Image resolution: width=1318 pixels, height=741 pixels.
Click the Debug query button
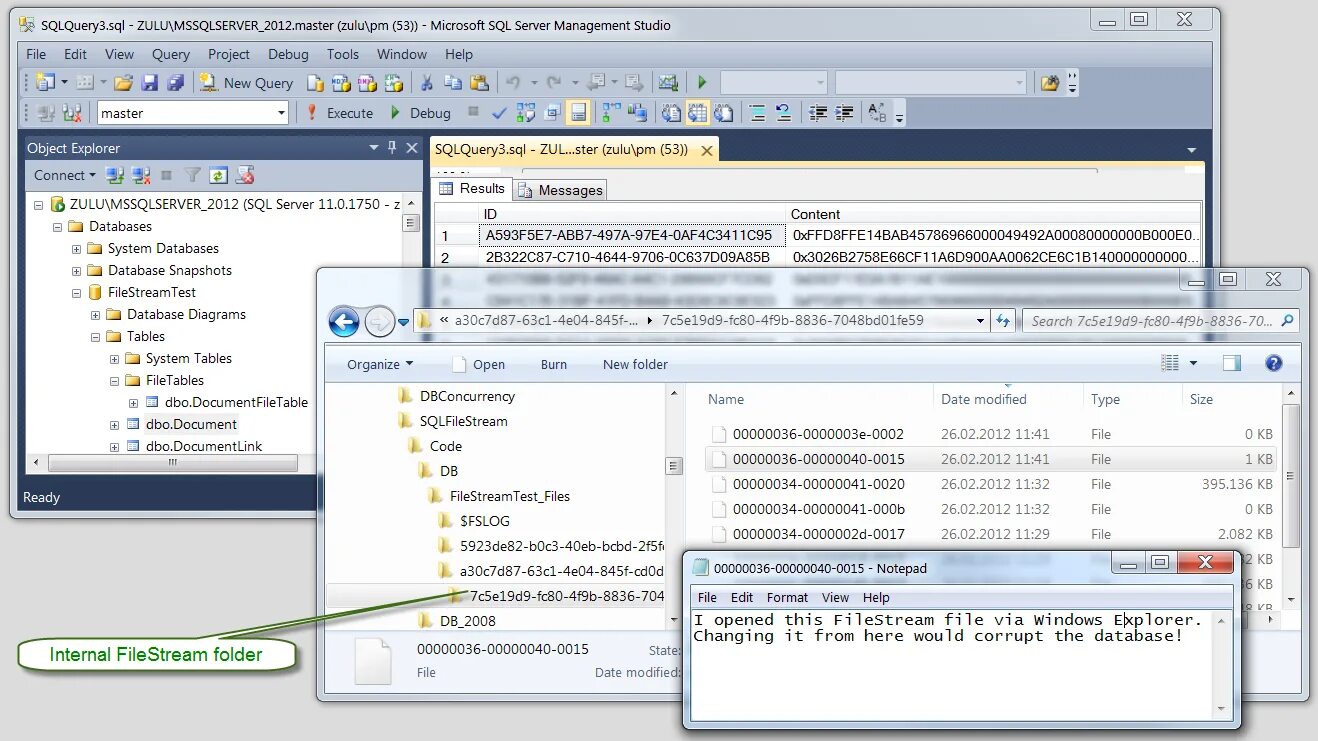(x=420, y=113)
